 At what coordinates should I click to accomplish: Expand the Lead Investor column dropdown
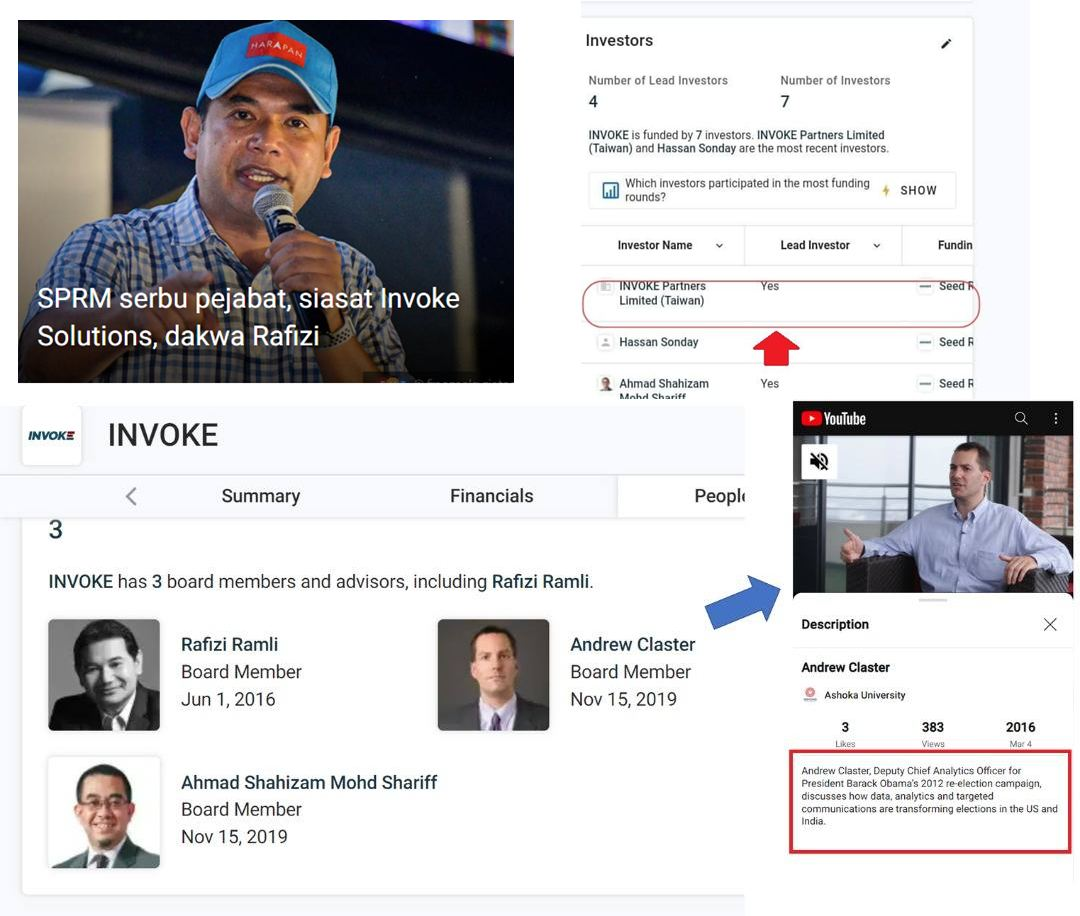pyautogui.click(x=877, y=245)
